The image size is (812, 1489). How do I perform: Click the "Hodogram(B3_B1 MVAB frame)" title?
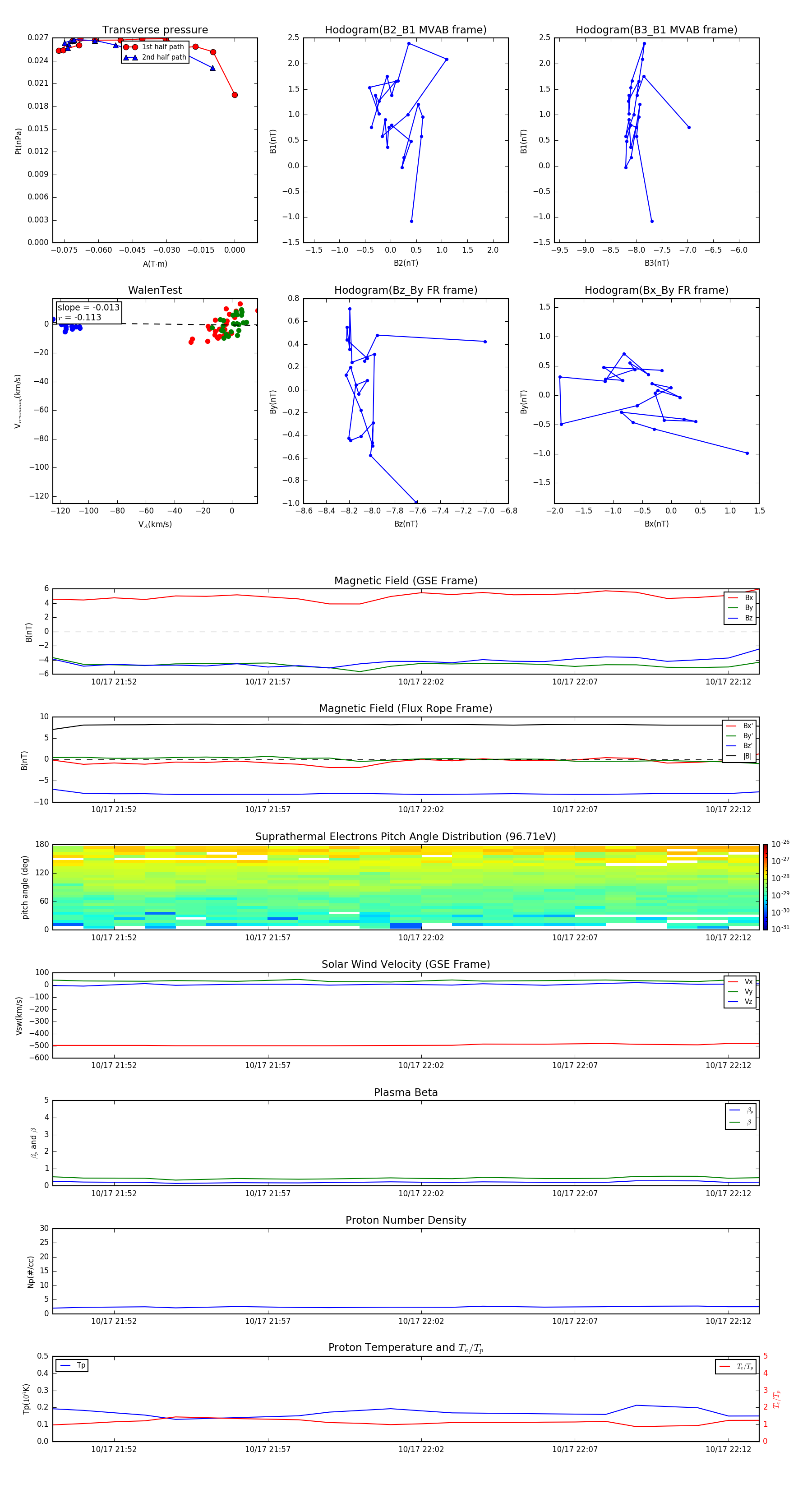[656, 30]
